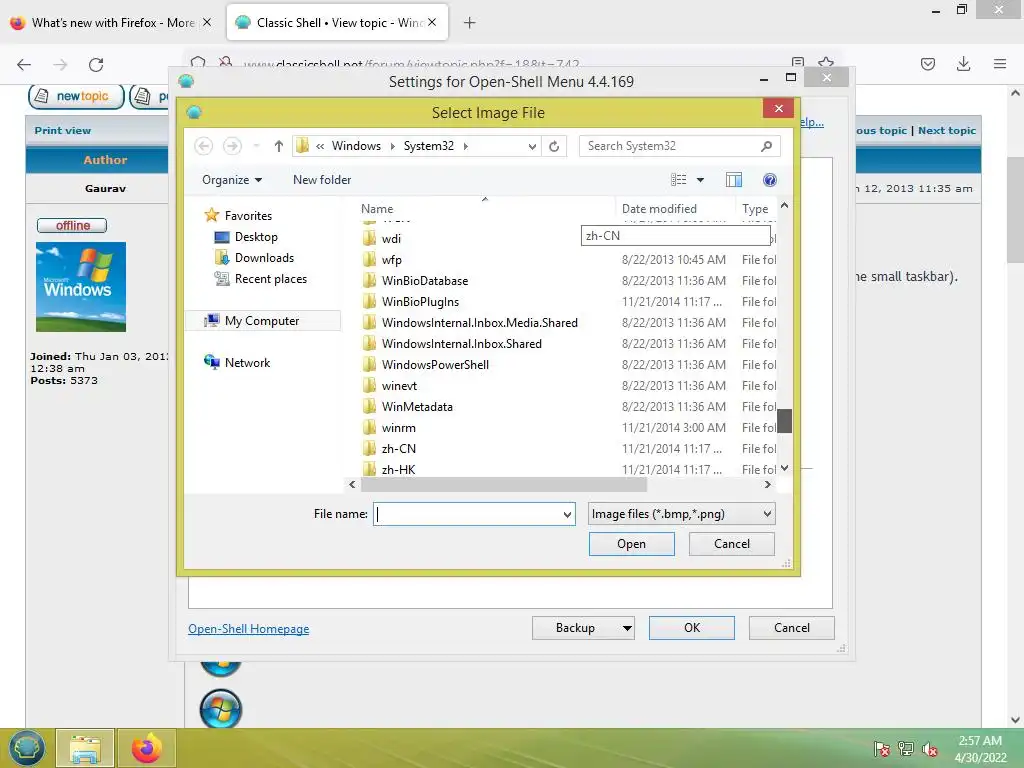
Task: Reload the page in Firefox
Action: click(96, 65)
